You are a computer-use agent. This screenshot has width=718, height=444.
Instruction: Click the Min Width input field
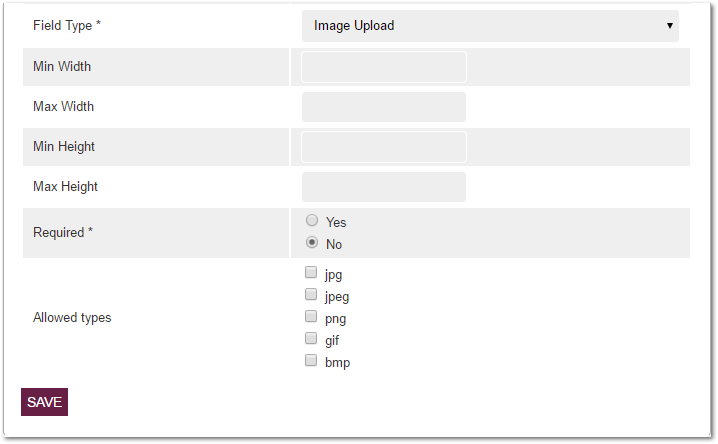[384, 67]
